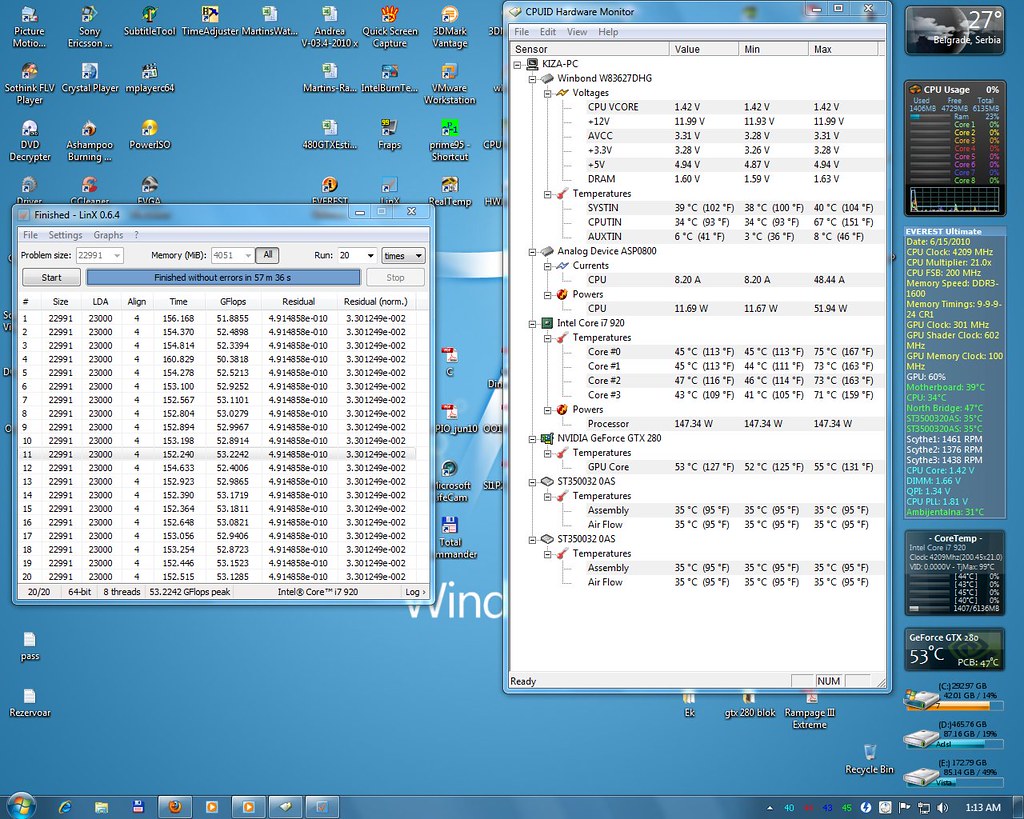Click the Max column header
The width and height of the screenshot is (1024, 819).
(844, 49)
